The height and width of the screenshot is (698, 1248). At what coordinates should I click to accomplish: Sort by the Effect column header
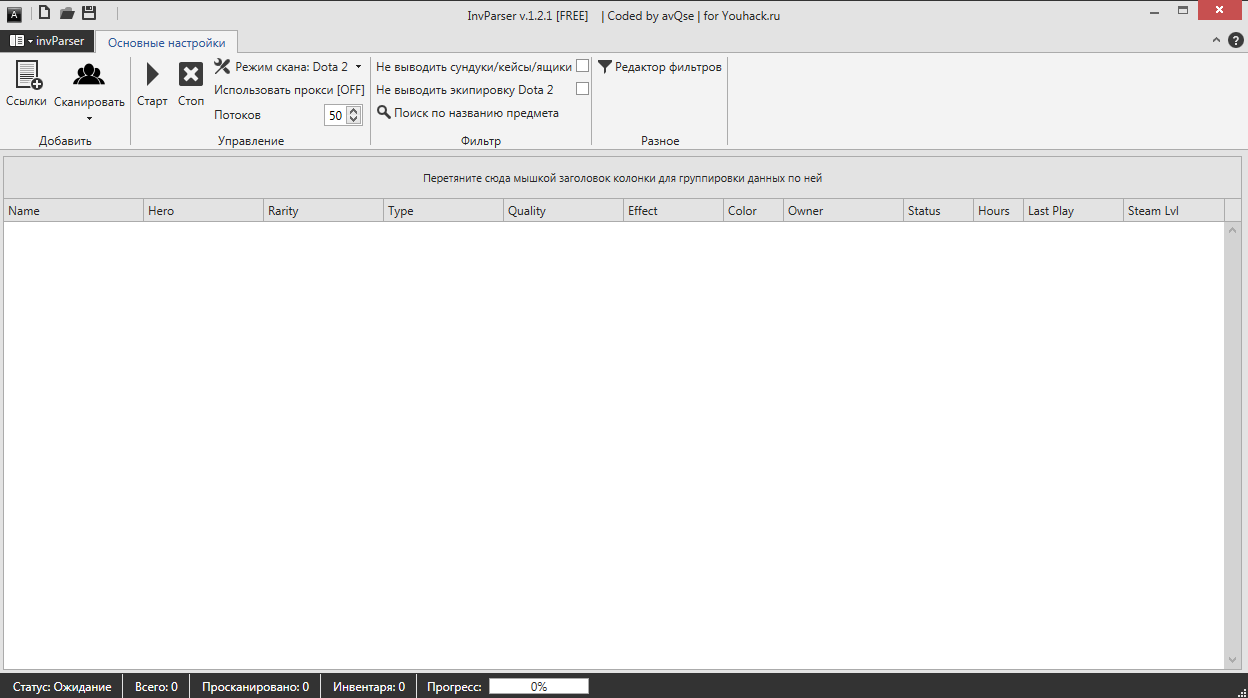pyautogui.click(x=674, y=211)
